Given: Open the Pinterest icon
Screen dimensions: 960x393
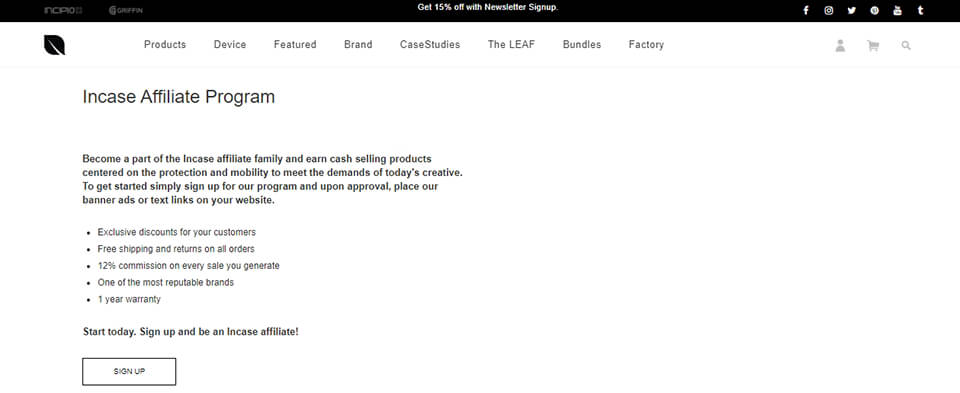Looking at the screenshot, I should (874, 10).
